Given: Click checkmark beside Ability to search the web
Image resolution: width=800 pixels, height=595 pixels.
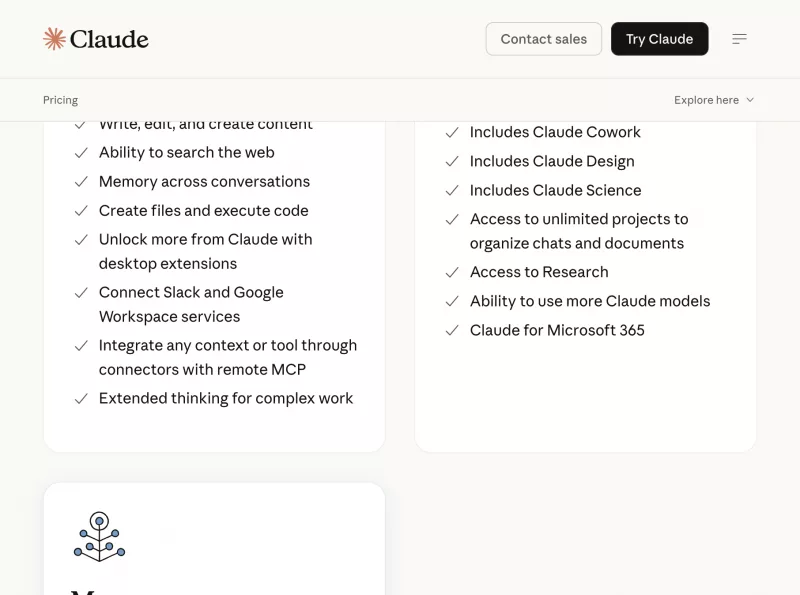Looking at the screenshot, I should tap(81, 153).
